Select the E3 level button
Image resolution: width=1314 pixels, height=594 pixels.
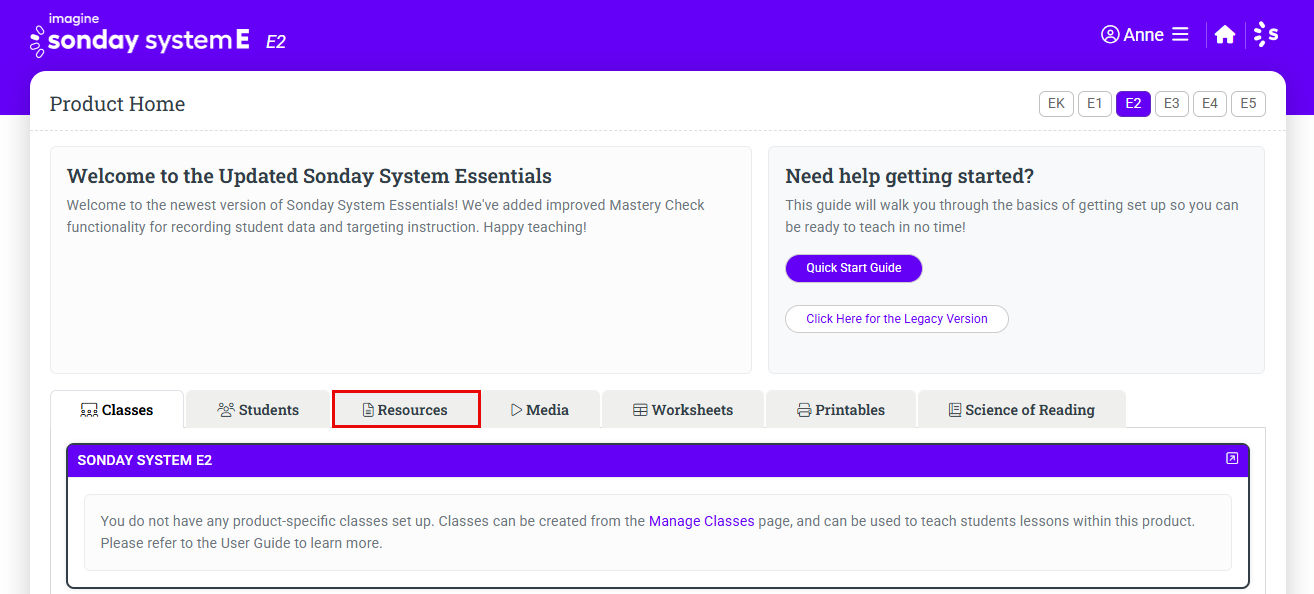click(1172, 104)
